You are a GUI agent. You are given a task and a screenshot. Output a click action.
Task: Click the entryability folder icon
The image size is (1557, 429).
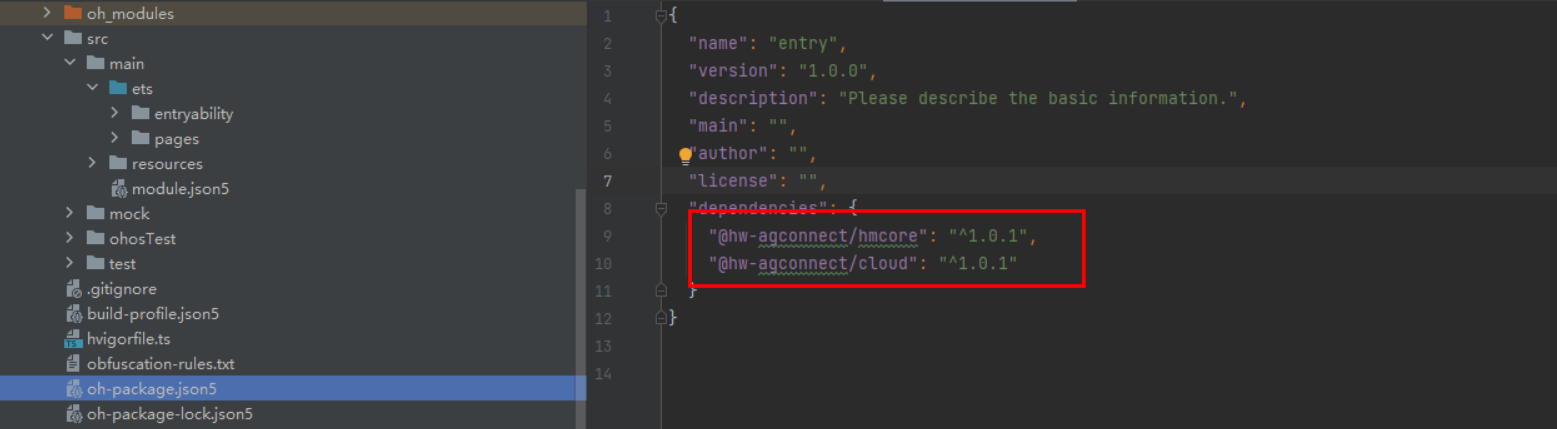[140, 113]
